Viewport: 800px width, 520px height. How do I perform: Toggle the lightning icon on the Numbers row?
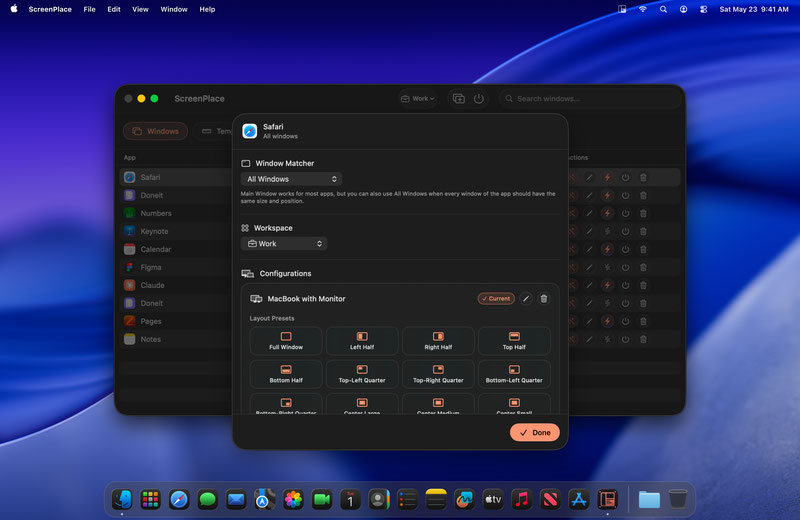[607, 213]
